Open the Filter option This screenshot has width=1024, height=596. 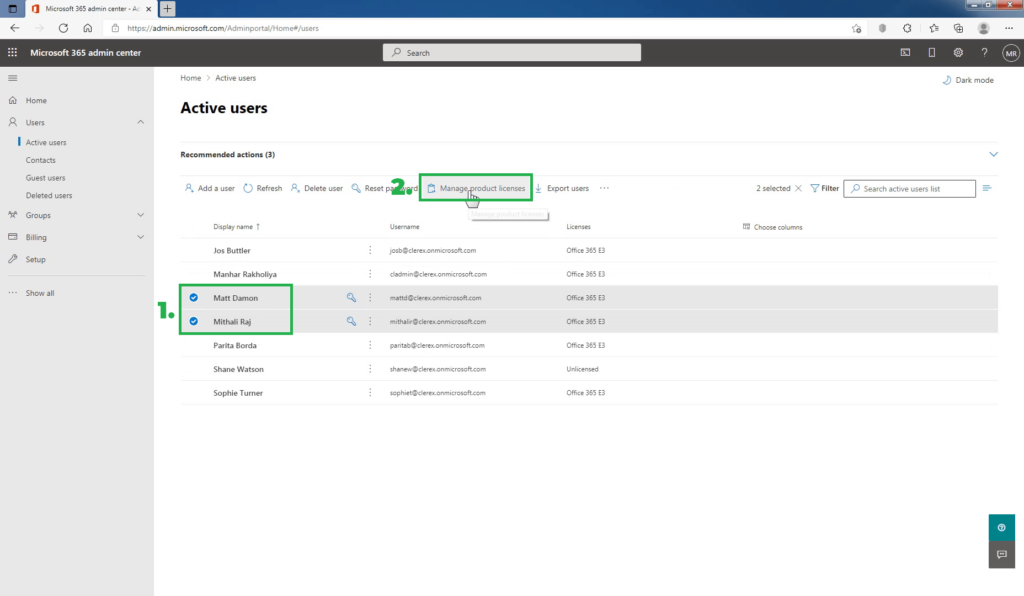tap(824, 188)
